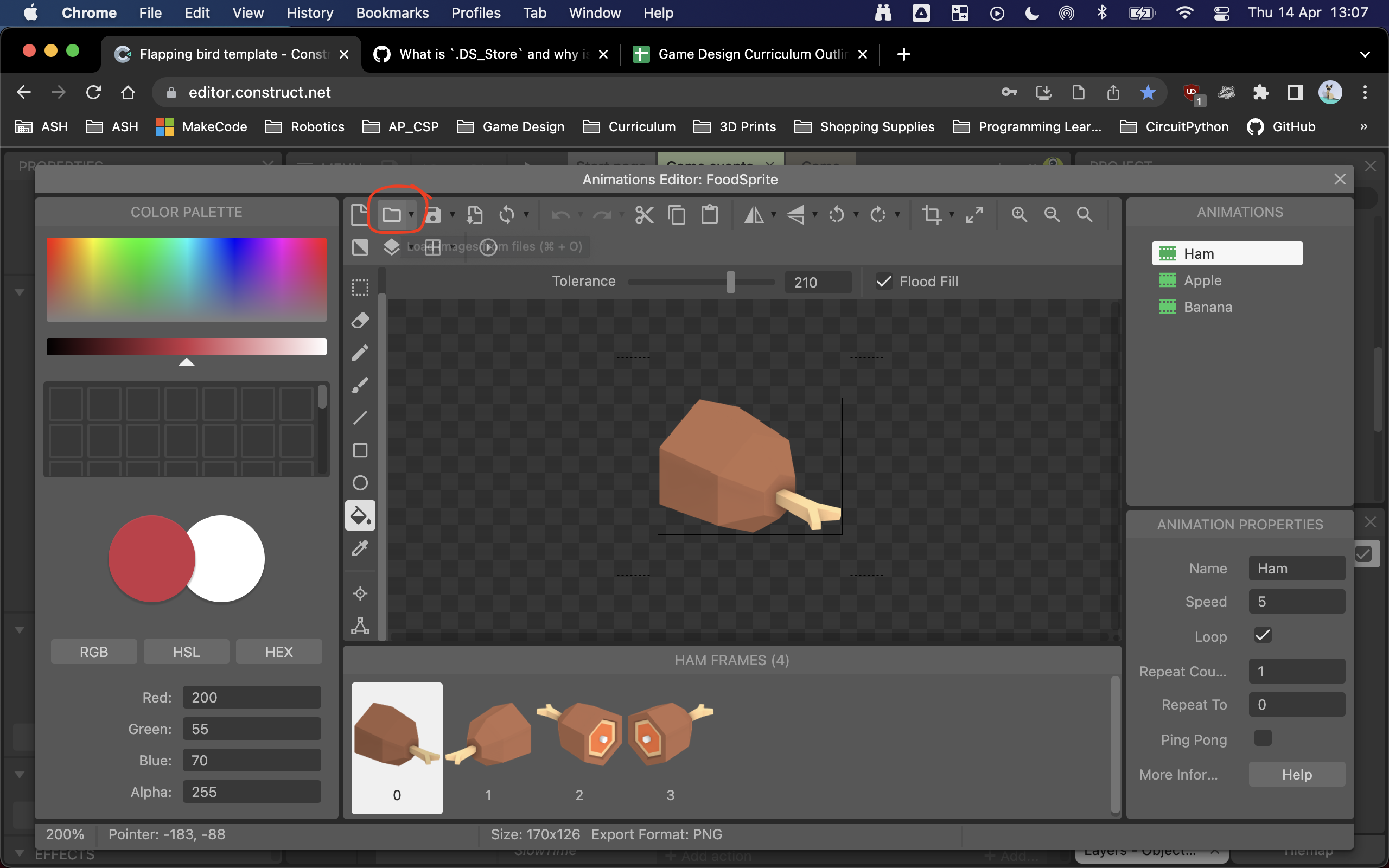Viewport: 1389px width, 868px height.
Task: Click the Help button in Animation Properties
Action: point(1297,775)
